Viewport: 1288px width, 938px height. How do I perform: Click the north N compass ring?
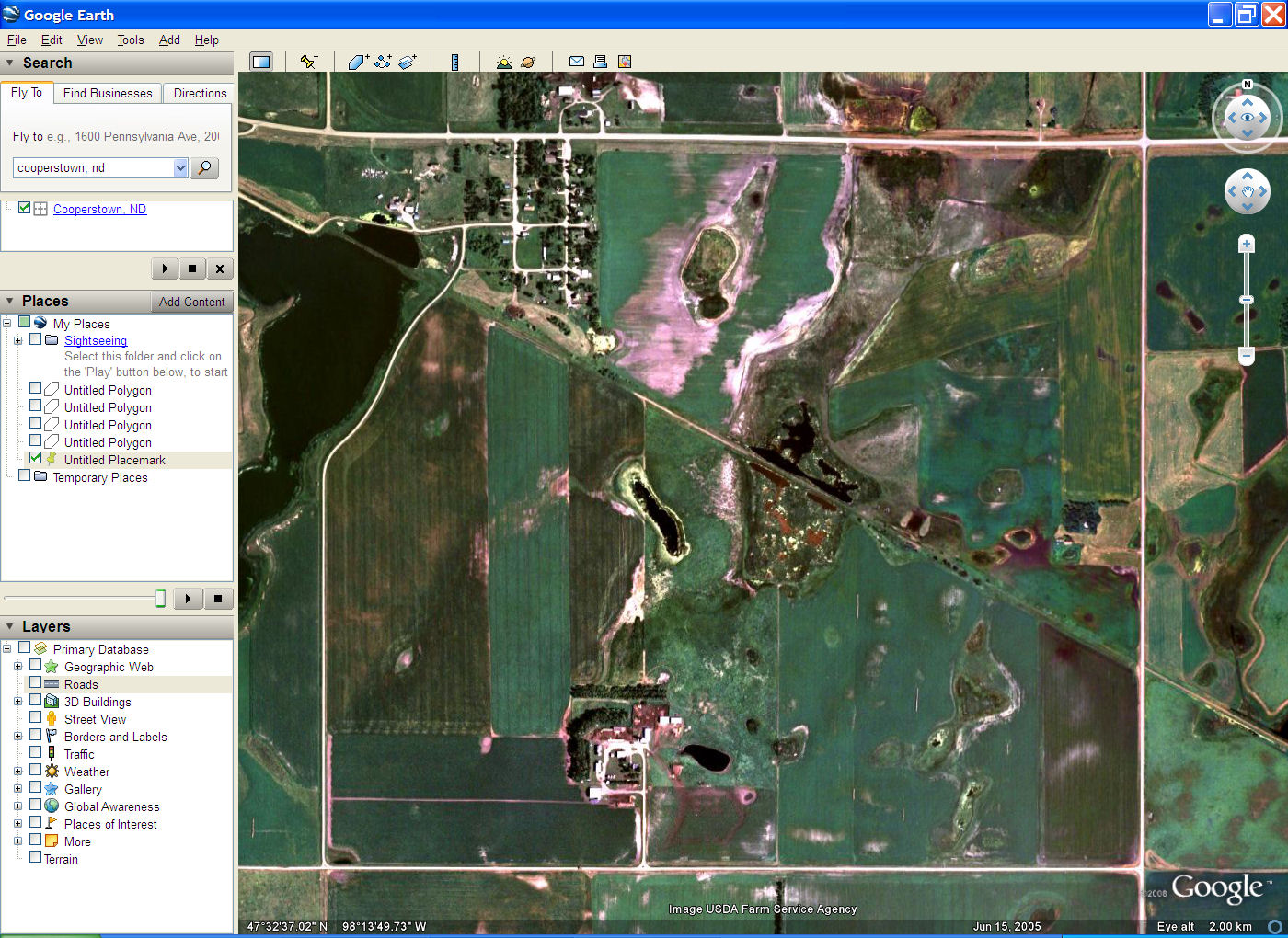click(1248, 85)
